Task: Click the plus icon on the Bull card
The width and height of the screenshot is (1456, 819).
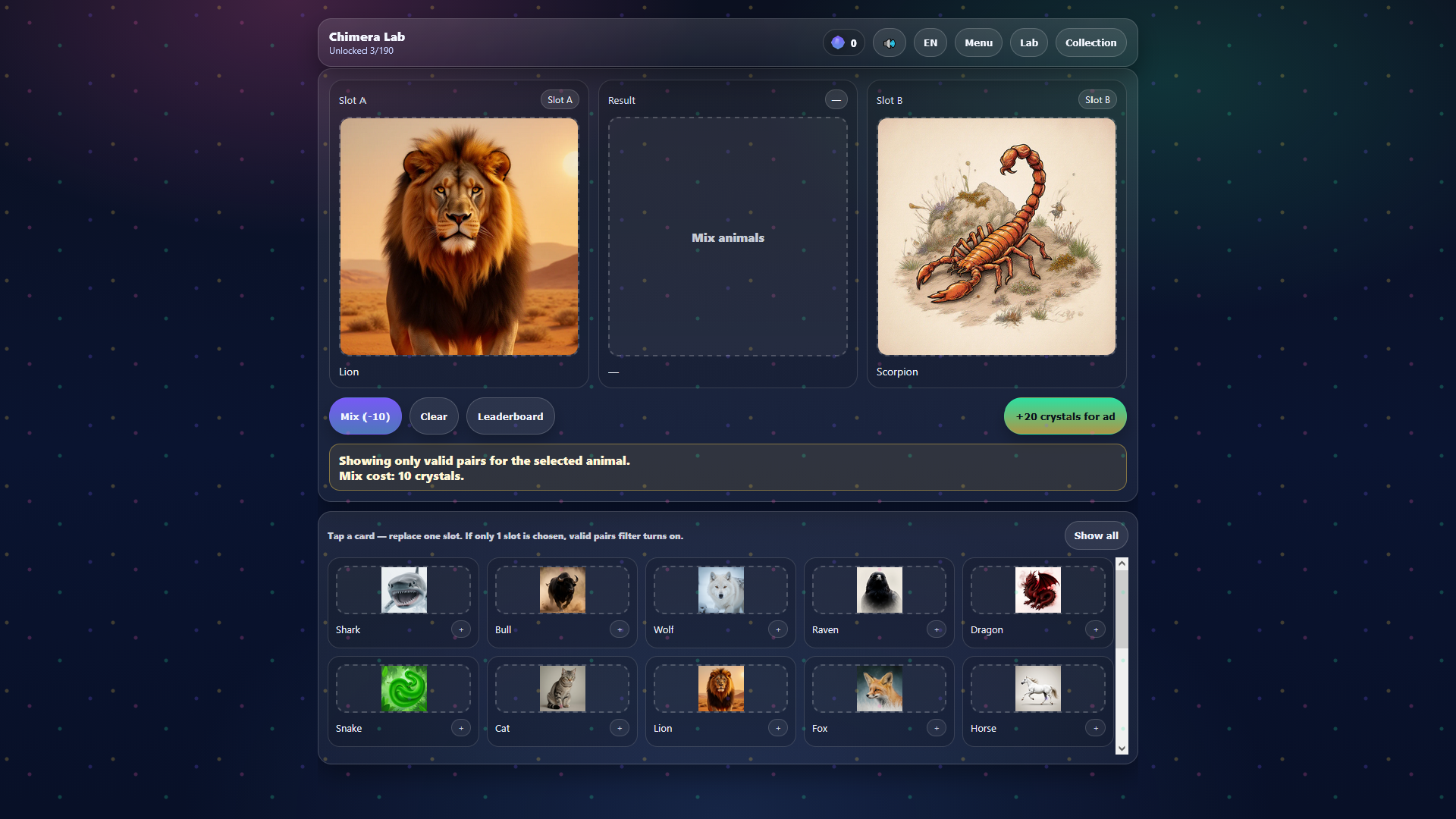Action: coord(620,629)
